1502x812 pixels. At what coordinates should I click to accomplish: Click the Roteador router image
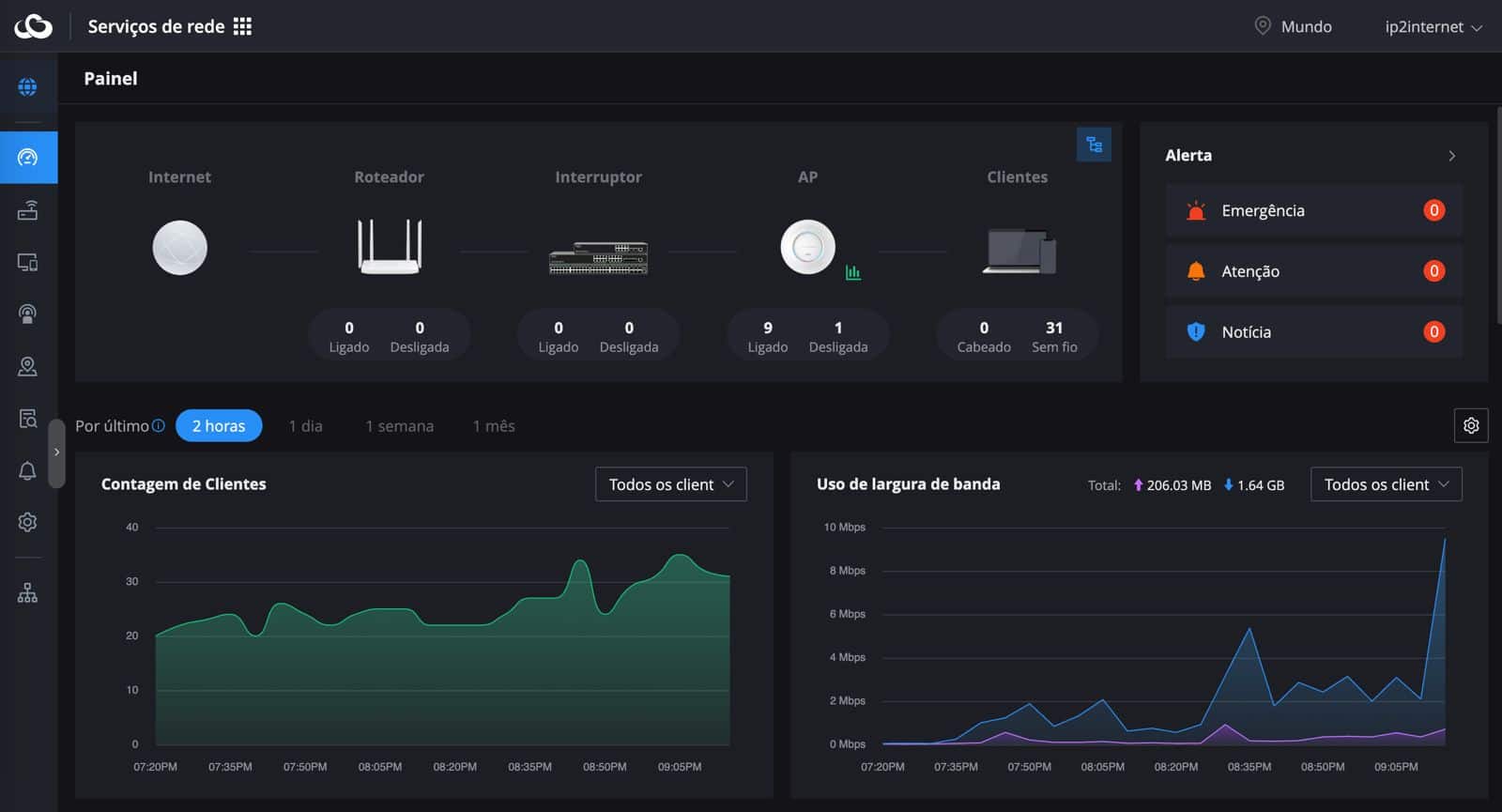coord(389,247)
